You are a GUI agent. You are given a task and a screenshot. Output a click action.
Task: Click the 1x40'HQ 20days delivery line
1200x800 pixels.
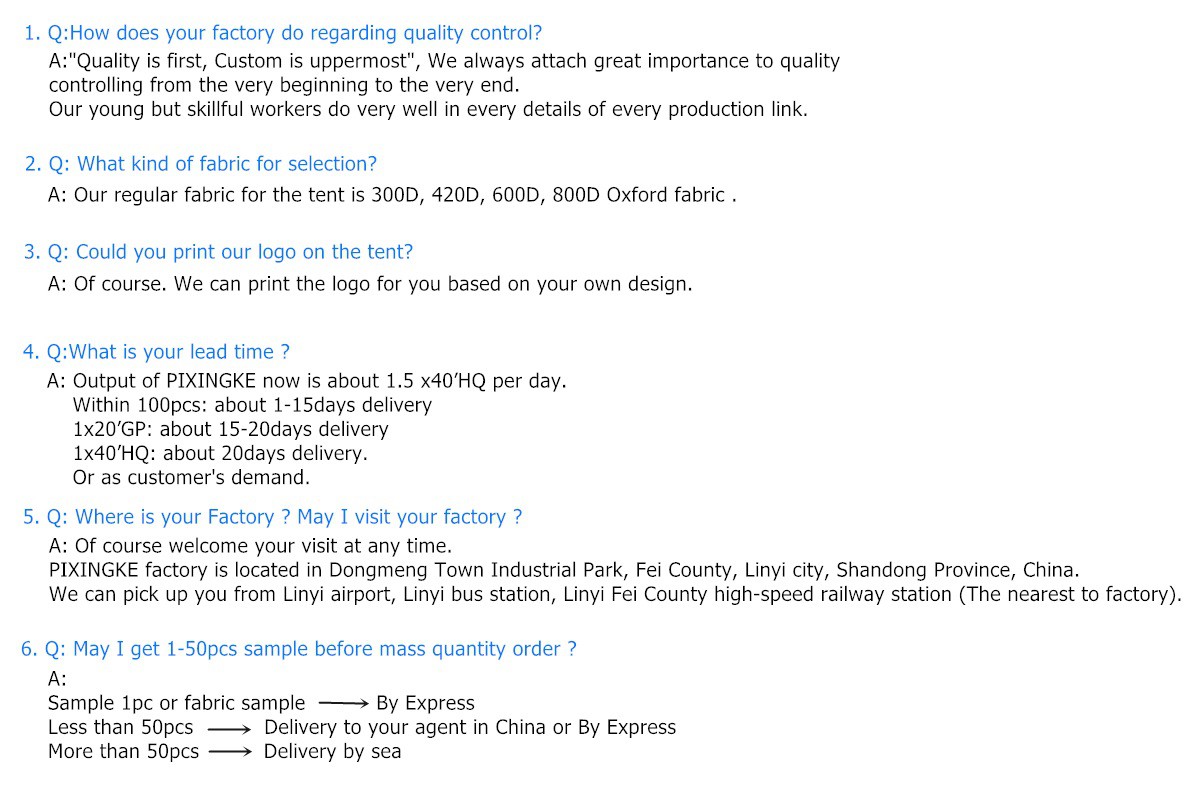click(220, 453)
